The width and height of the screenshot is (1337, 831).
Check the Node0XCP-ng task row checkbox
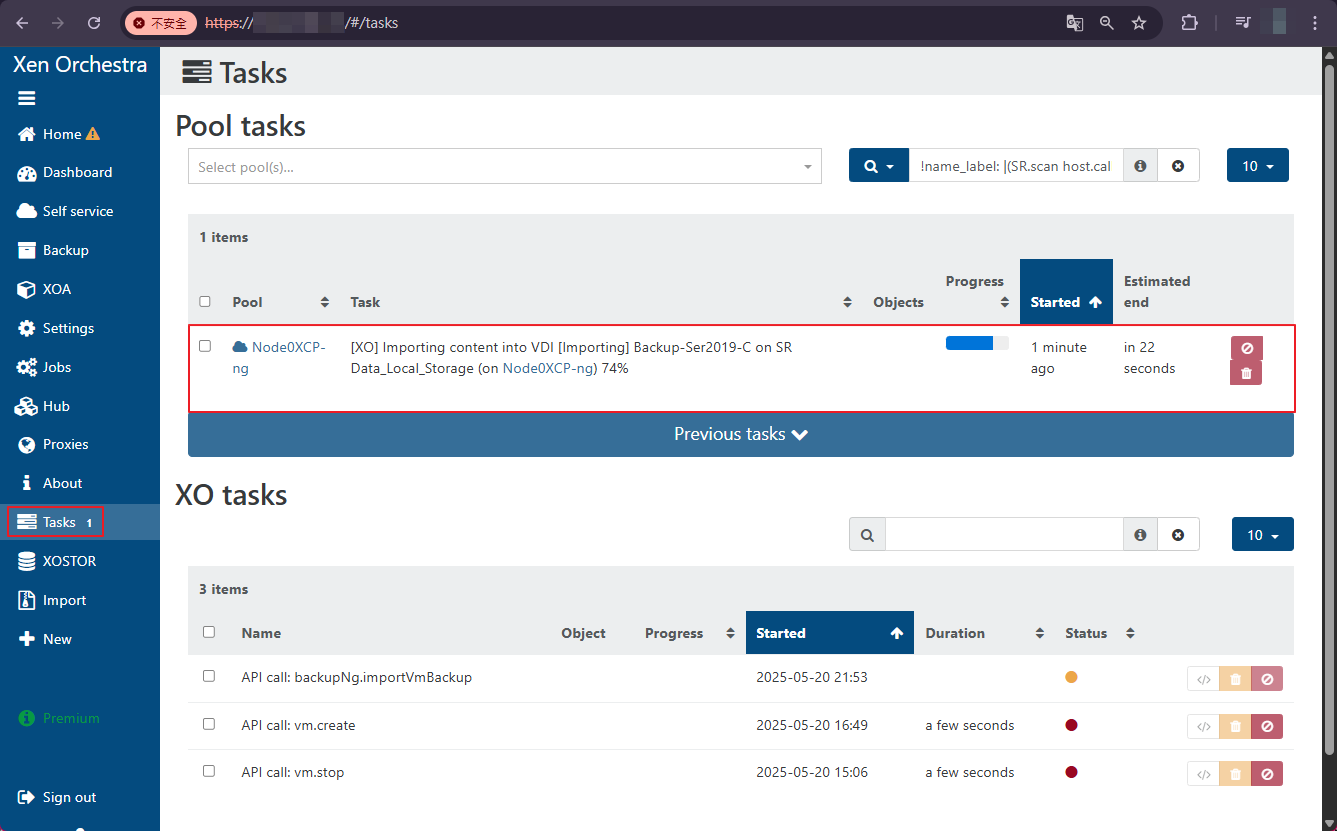pyautogui.click(x=205, y=346)
